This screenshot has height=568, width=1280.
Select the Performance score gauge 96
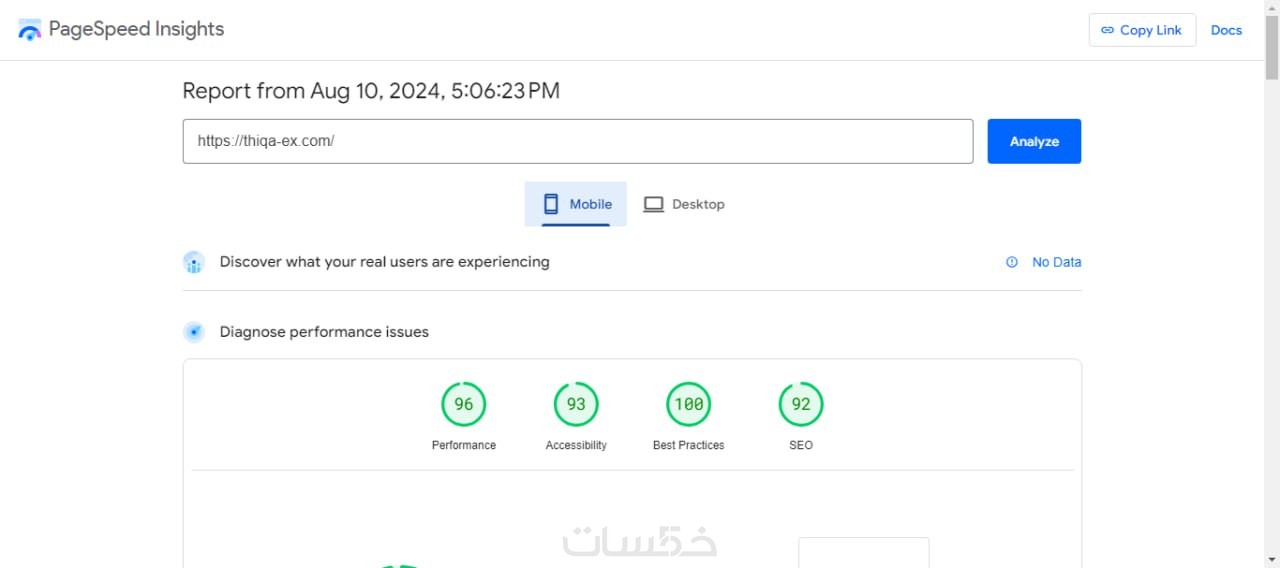point(464,404)
